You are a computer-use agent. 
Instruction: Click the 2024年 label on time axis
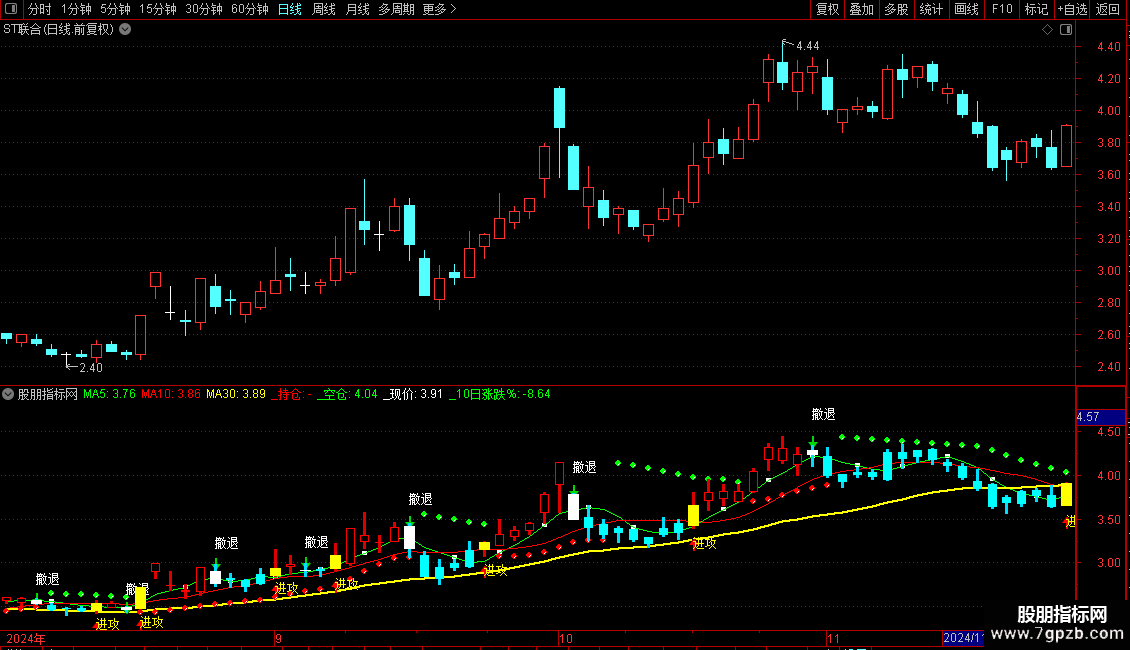point(26,639)
